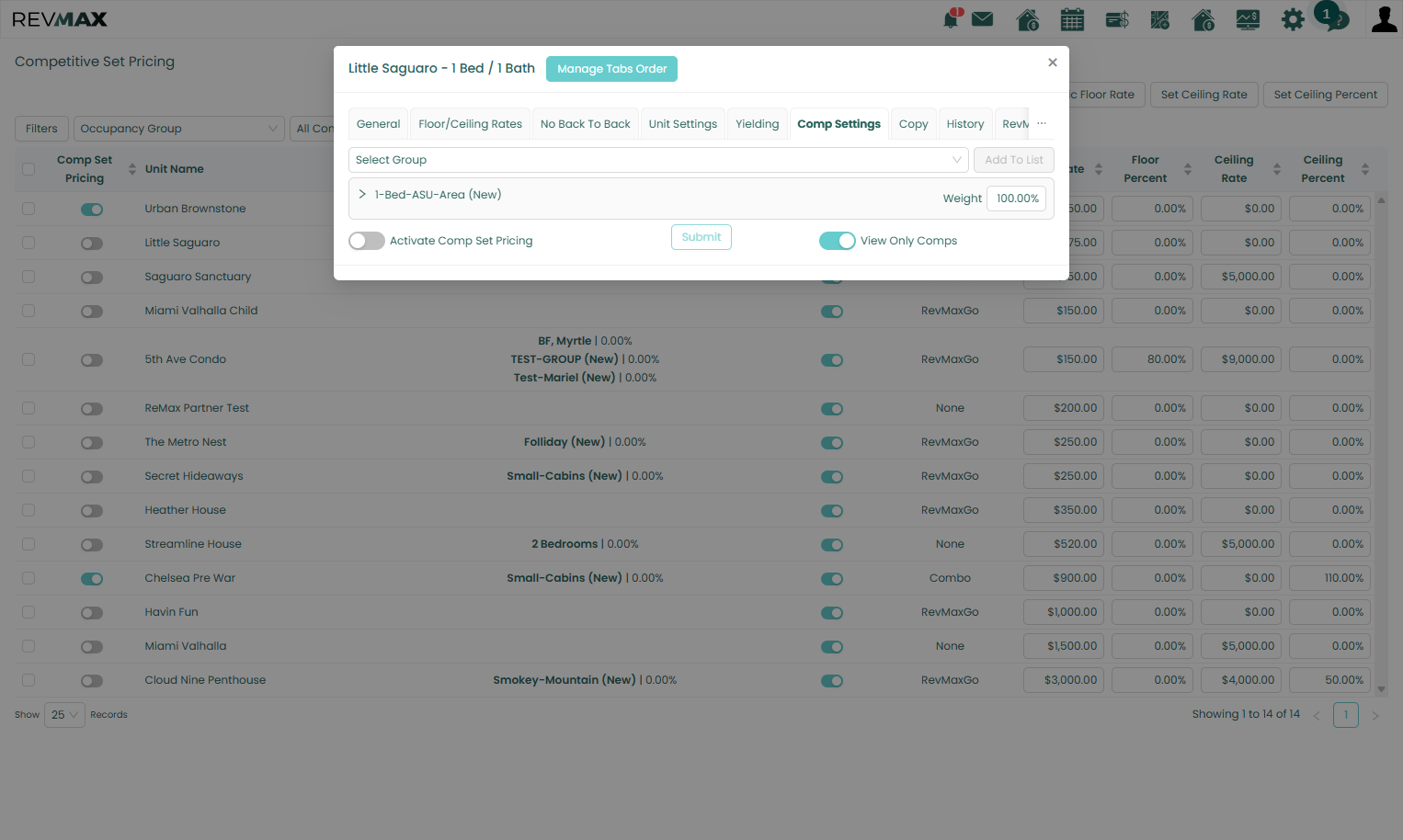1403x840 pixels.
Task: Click the credit card dollar icon
Action: pyautogui.click(x=1117, y=19)
